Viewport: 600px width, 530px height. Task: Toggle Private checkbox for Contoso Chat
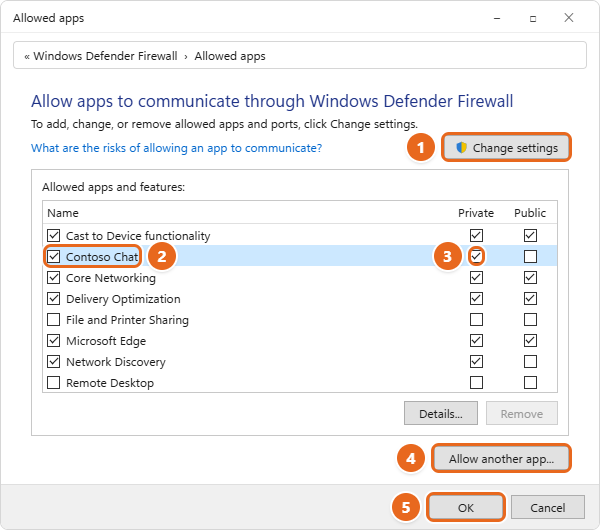(x=476, y=256)
